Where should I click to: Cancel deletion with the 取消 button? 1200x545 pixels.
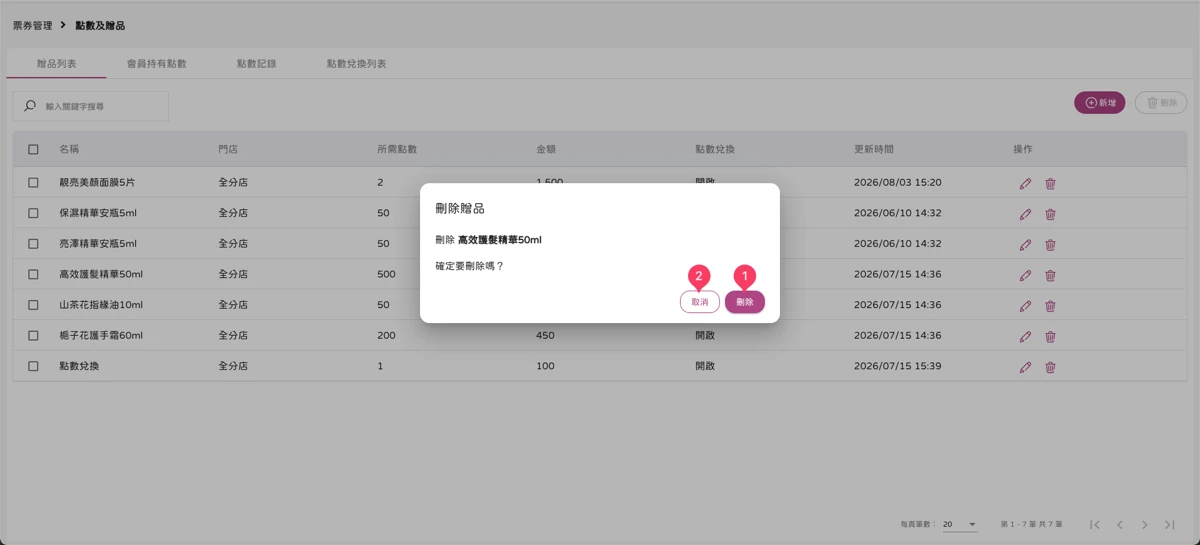tap(700, 302)
